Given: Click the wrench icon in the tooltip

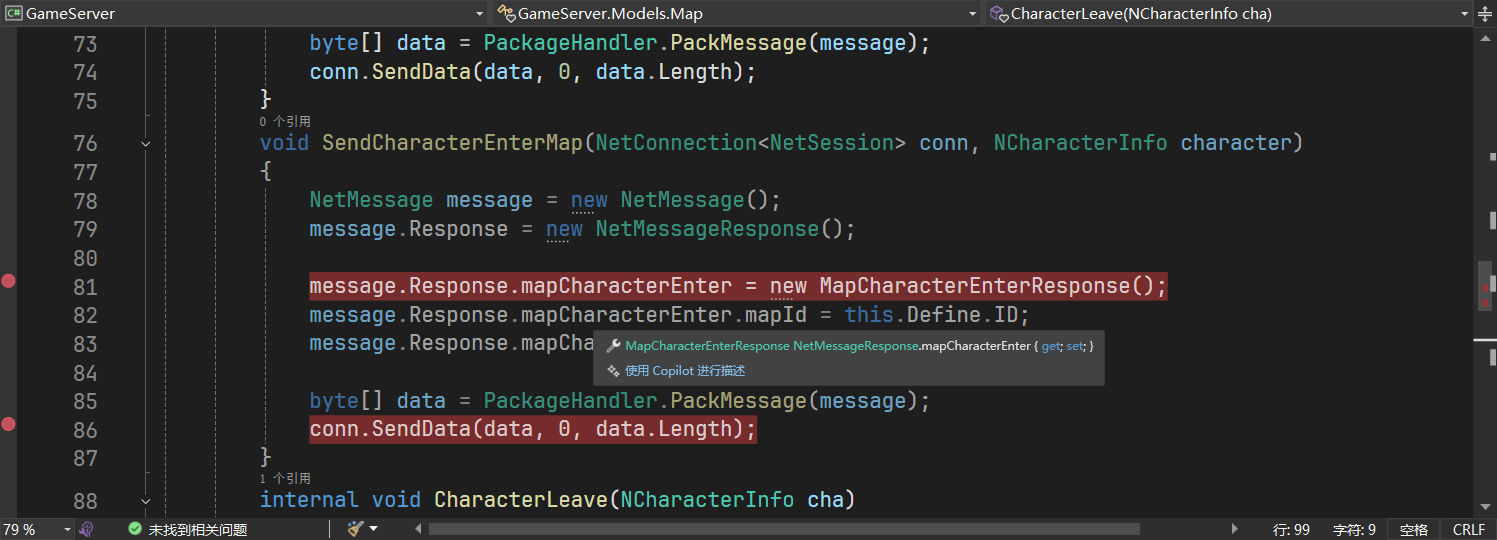Looking at the screenshot, I should pos(613,346).
